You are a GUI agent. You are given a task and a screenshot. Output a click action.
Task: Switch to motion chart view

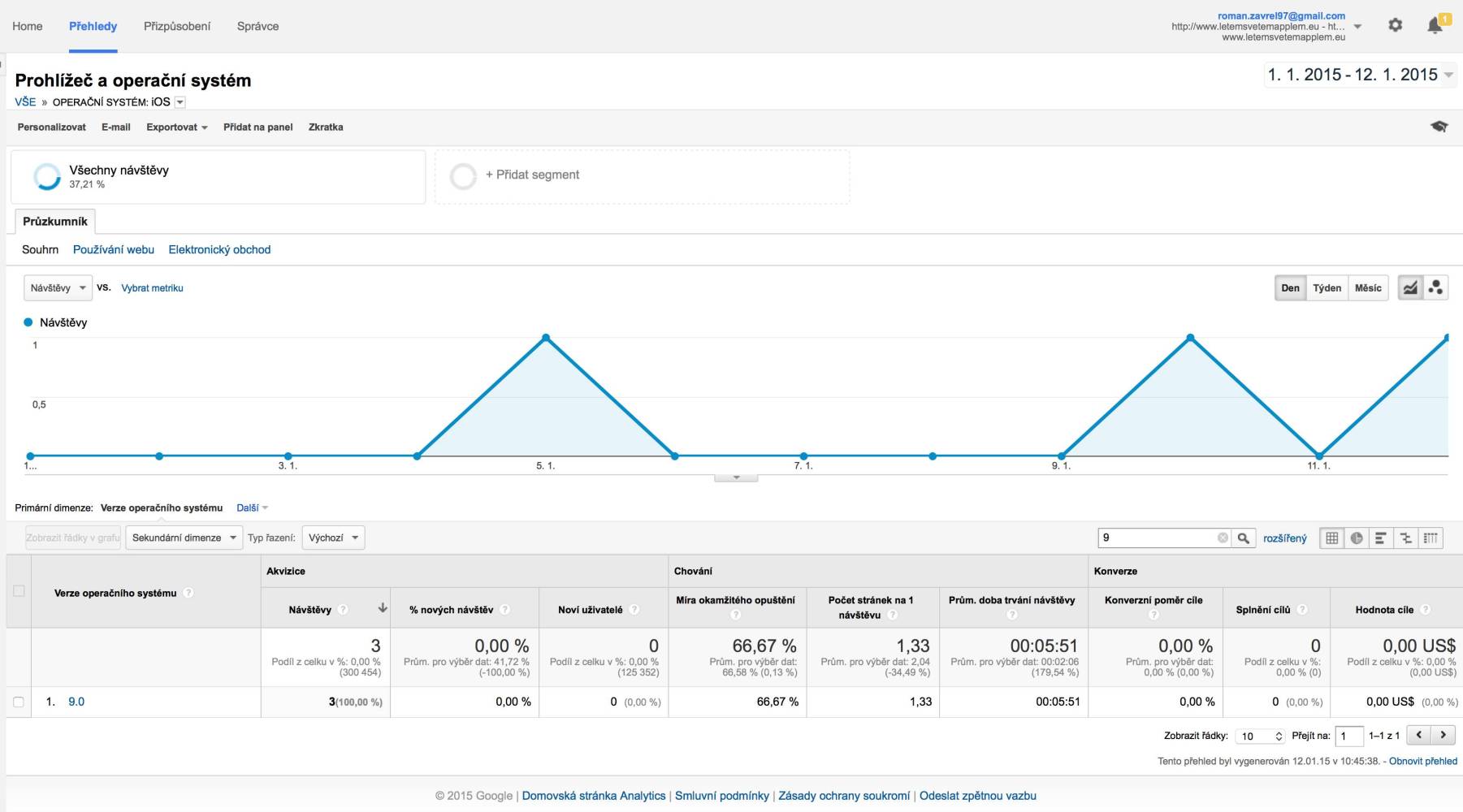[1435, 288]
